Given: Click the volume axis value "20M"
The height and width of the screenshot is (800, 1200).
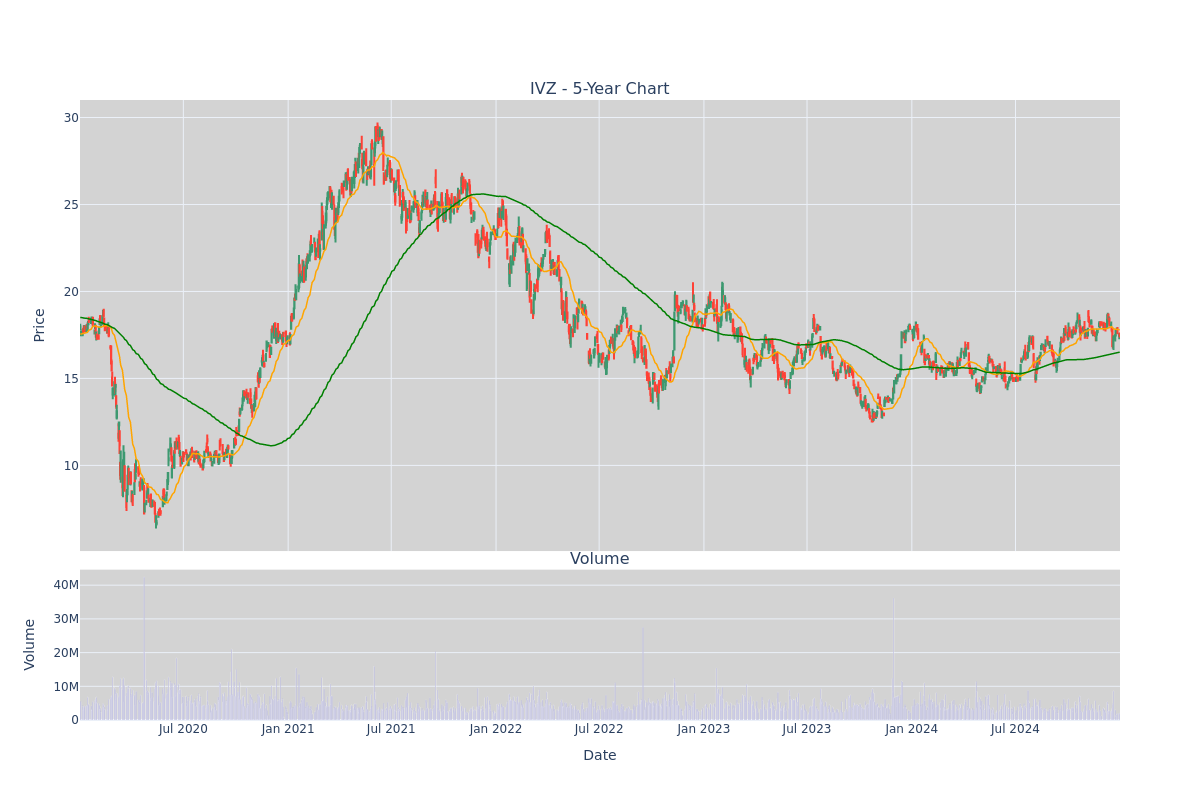Looking at the screenshot, I should click(x=66, y=653).
